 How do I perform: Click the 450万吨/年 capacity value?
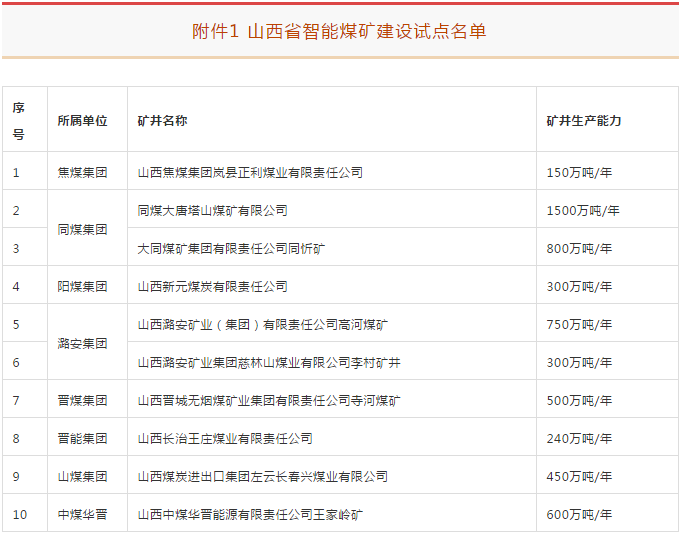[x=579, y=476]
